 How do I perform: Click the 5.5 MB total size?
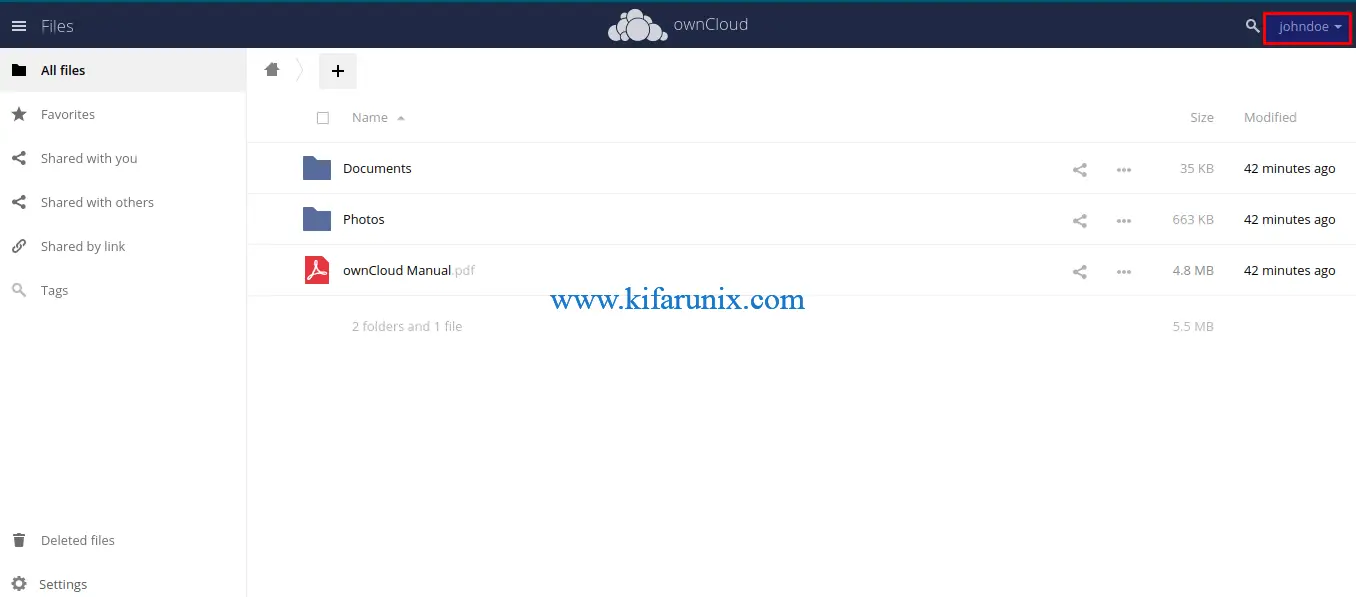(x=1193, y=327)
